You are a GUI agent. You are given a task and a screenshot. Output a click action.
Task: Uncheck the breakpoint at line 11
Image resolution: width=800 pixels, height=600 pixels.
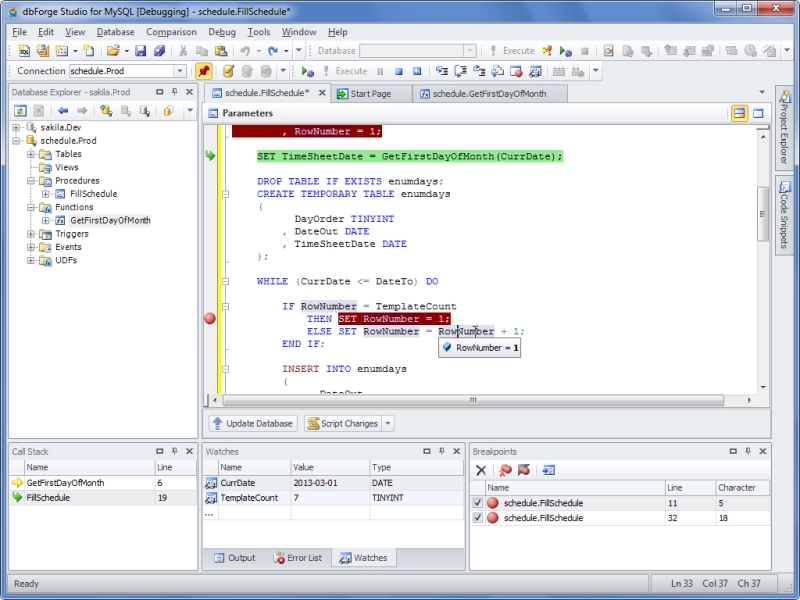(x=478, y=503)
